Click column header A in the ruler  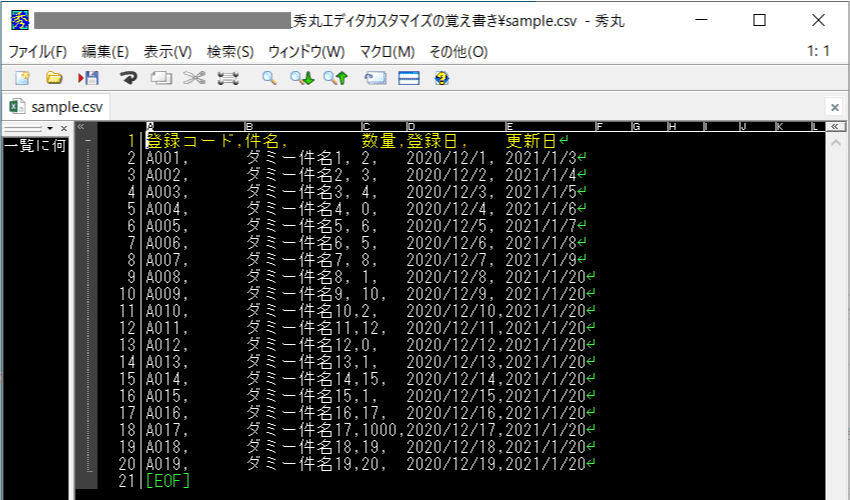click(150, 126)
